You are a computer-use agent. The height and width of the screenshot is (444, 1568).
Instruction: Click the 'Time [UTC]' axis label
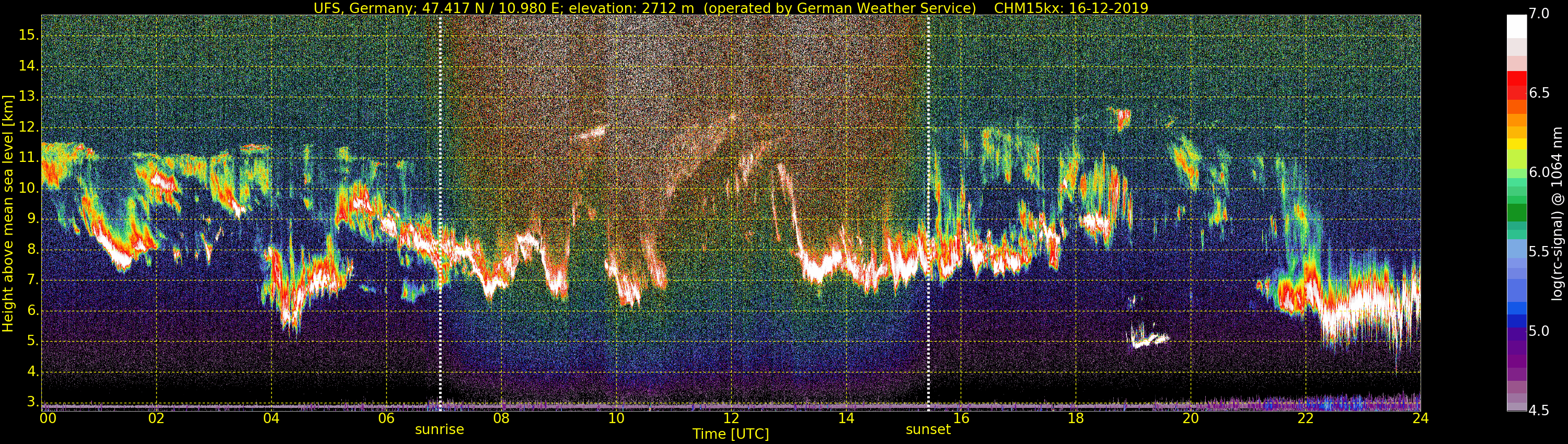point(731,434)
